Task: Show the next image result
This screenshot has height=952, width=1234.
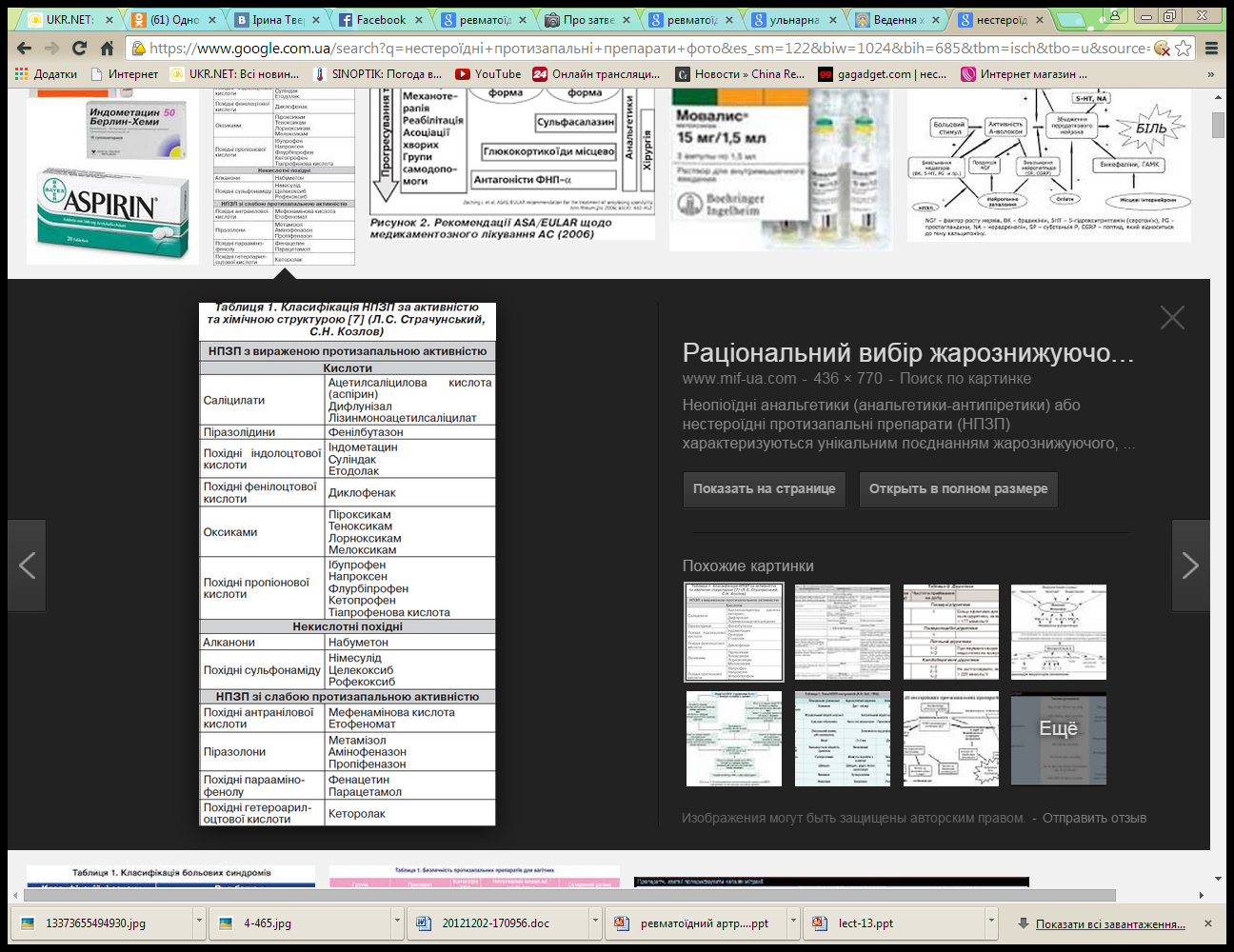Action: pyautogui.click(x=1190, y=565)
